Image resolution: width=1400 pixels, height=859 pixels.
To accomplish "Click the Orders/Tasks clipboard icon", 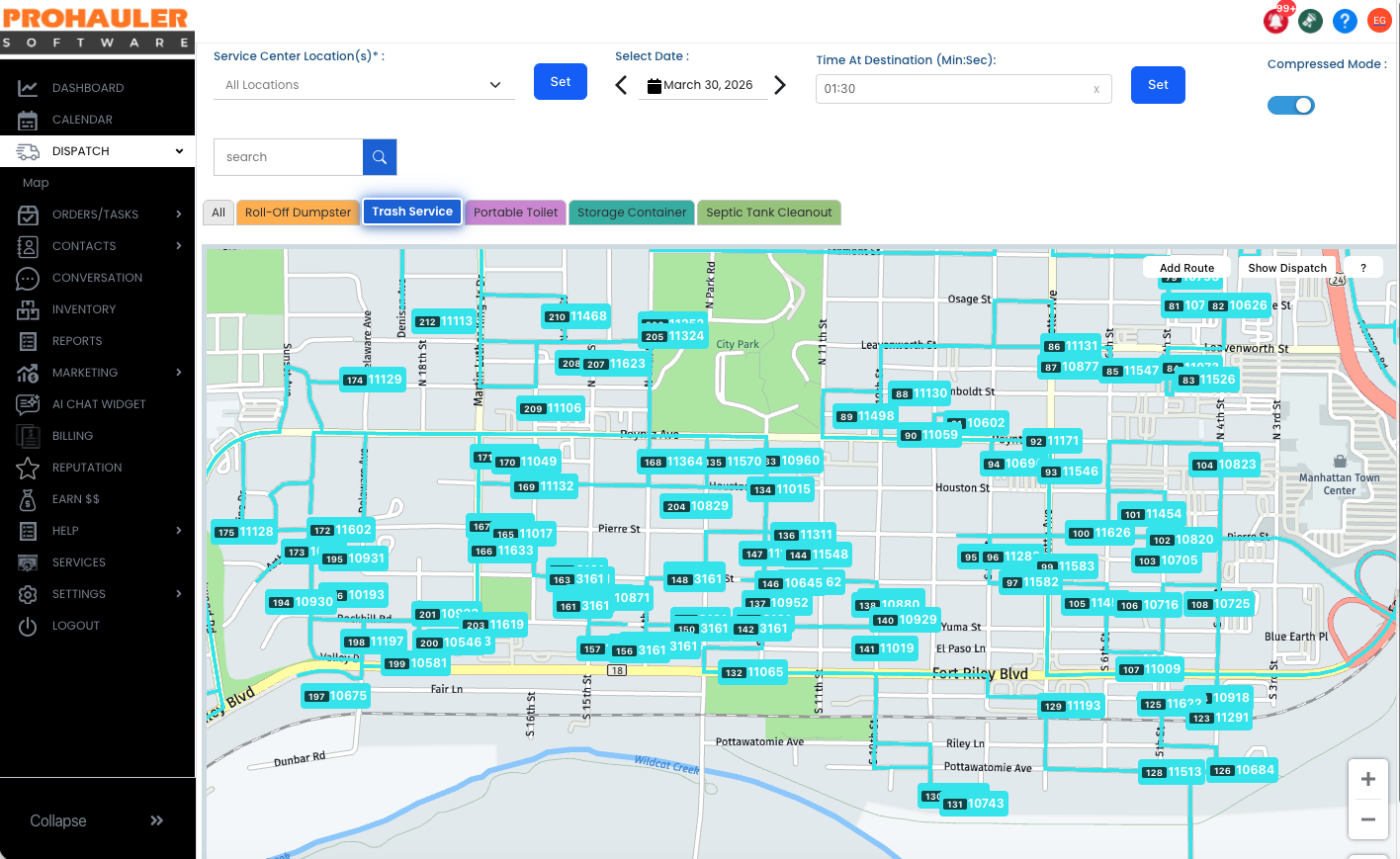I will [x=28, y=215].
